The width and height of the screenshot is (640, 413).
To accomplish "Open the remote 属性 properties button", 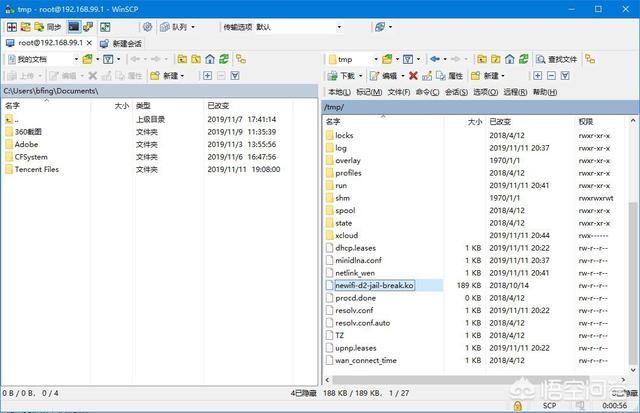I will point(449,76).
